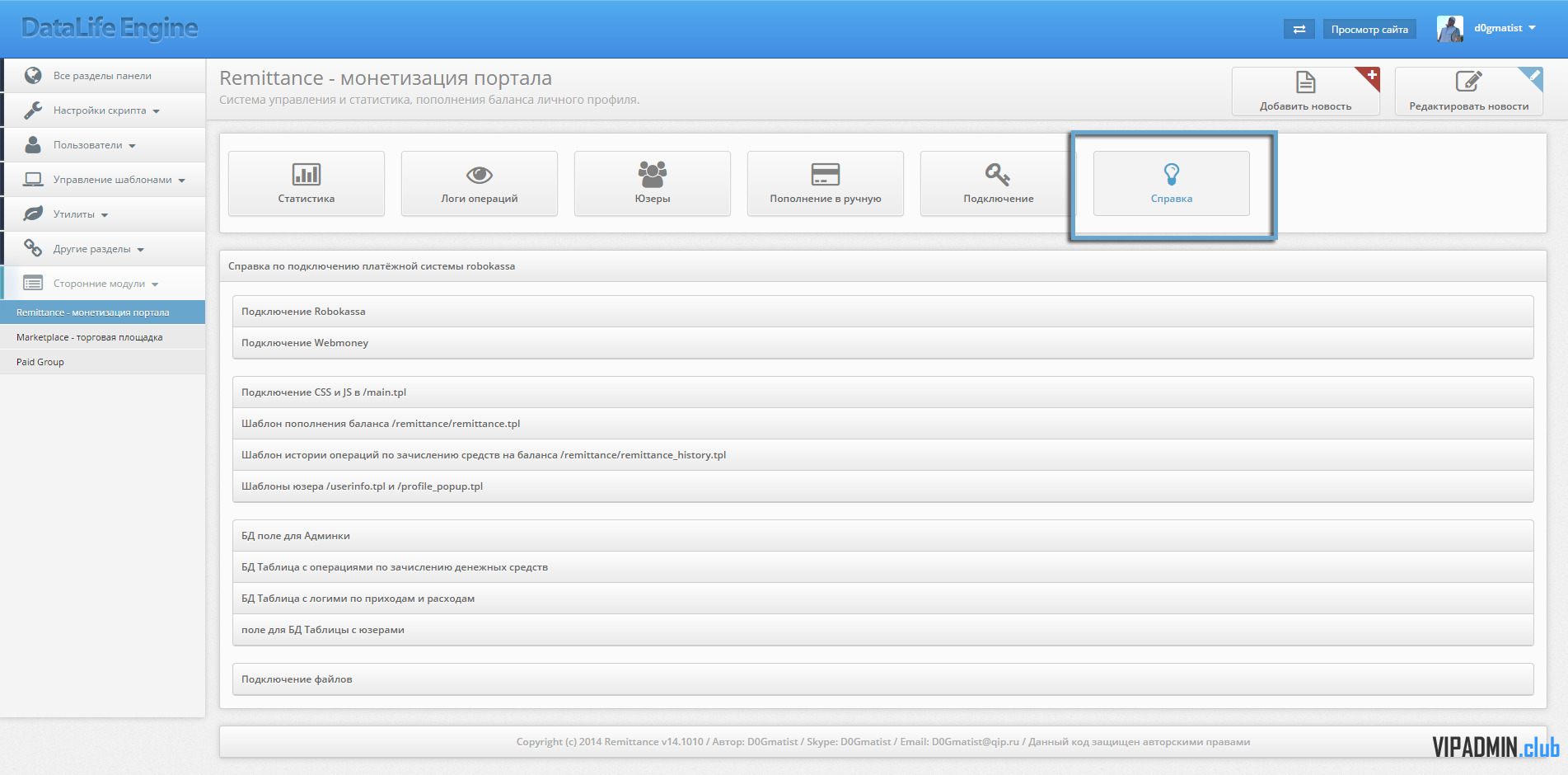The image size is (1568, 775).
Task: Click the Добавить новость document icon
Action: [1306, 82]
